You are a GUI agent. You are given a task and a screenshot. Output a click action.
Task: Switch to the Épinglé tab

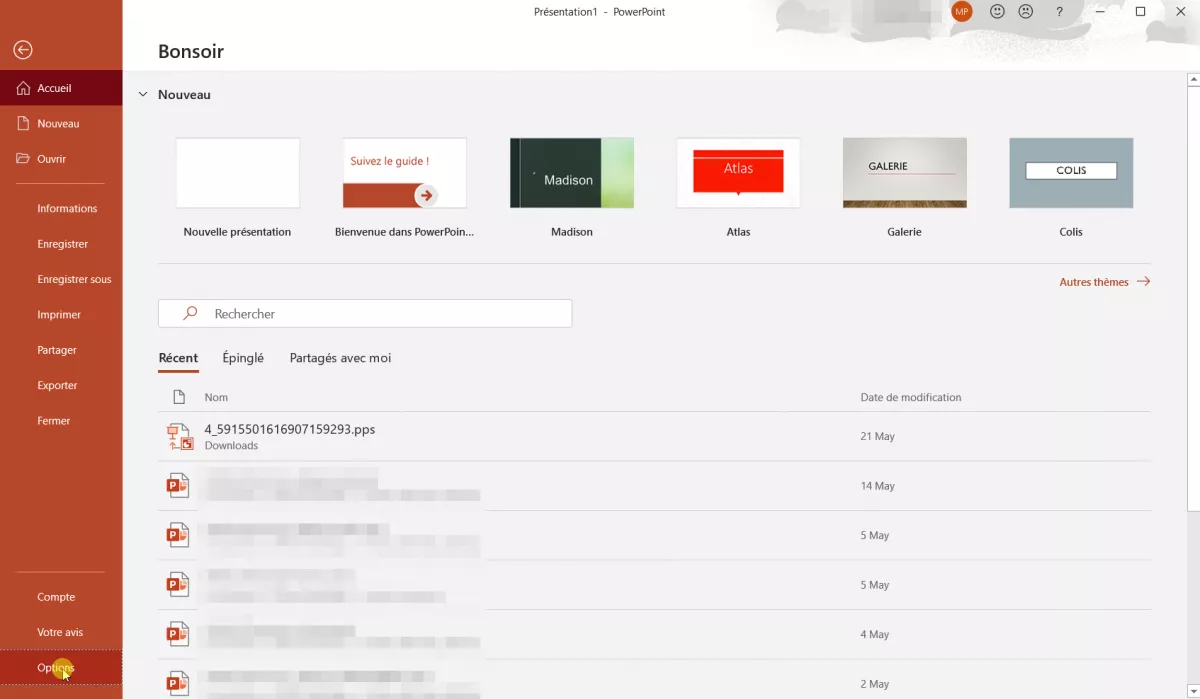pos(243,358)
